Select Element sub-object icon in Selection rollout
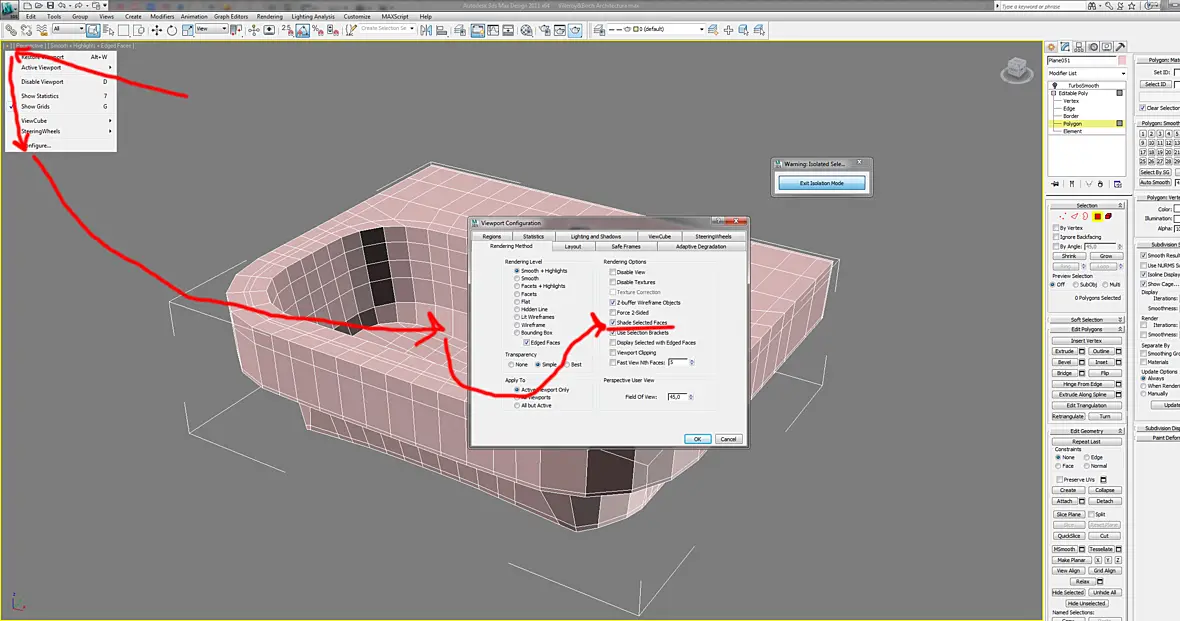The image size is (1180, 621). pyautogui.click(x=1109, y=216)
